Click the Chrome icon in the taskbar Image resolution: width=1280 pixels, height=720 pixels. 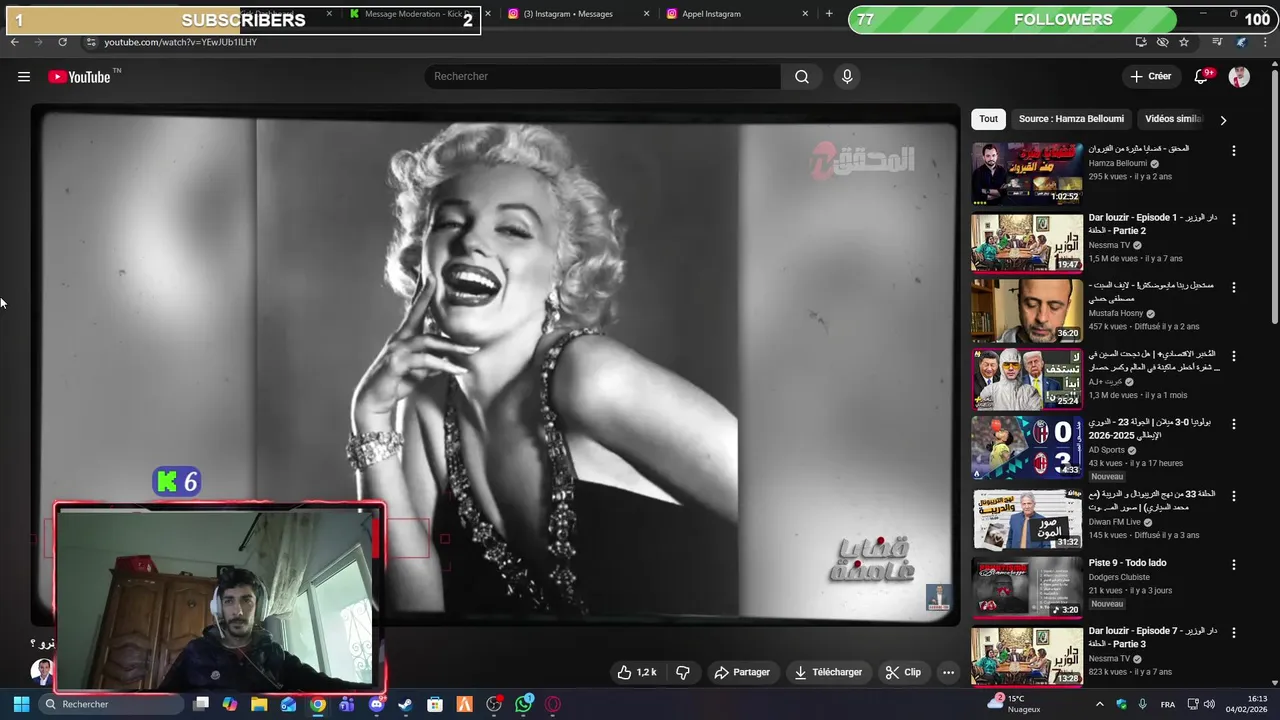(318, 704)
